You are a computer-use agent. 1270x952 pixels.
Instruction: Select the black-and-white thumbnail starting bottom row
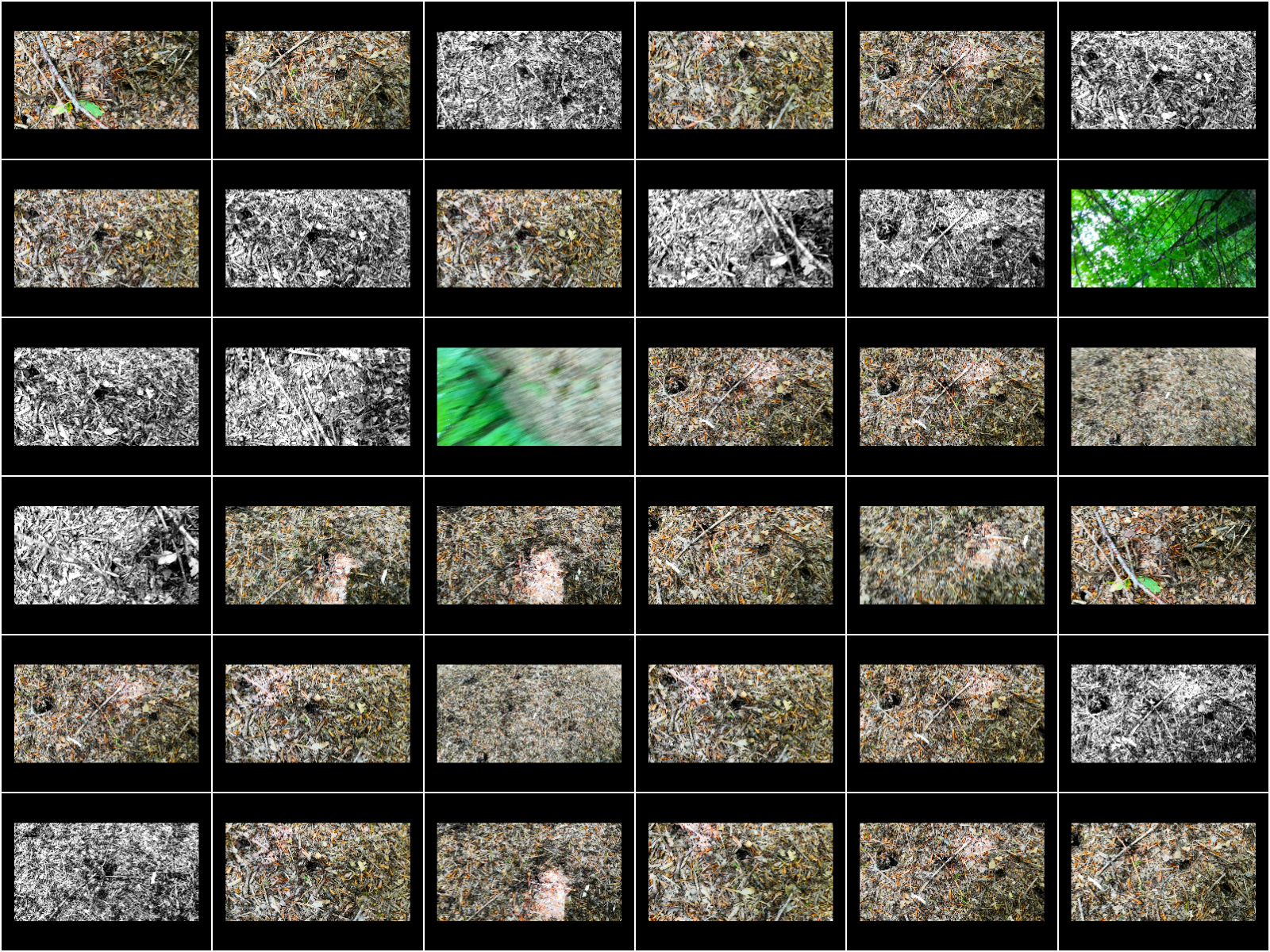coord(106,872)
